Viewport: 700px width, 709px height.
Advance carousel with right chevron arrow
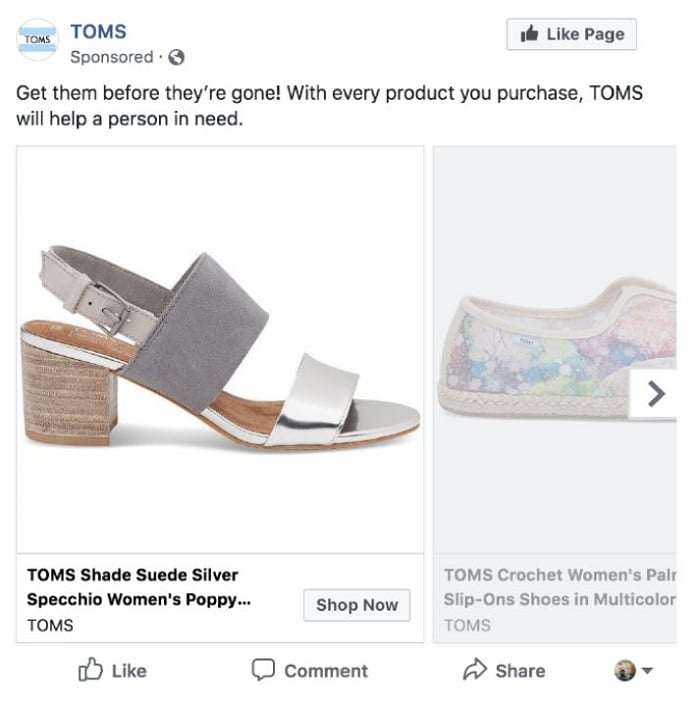coord(656,394)
